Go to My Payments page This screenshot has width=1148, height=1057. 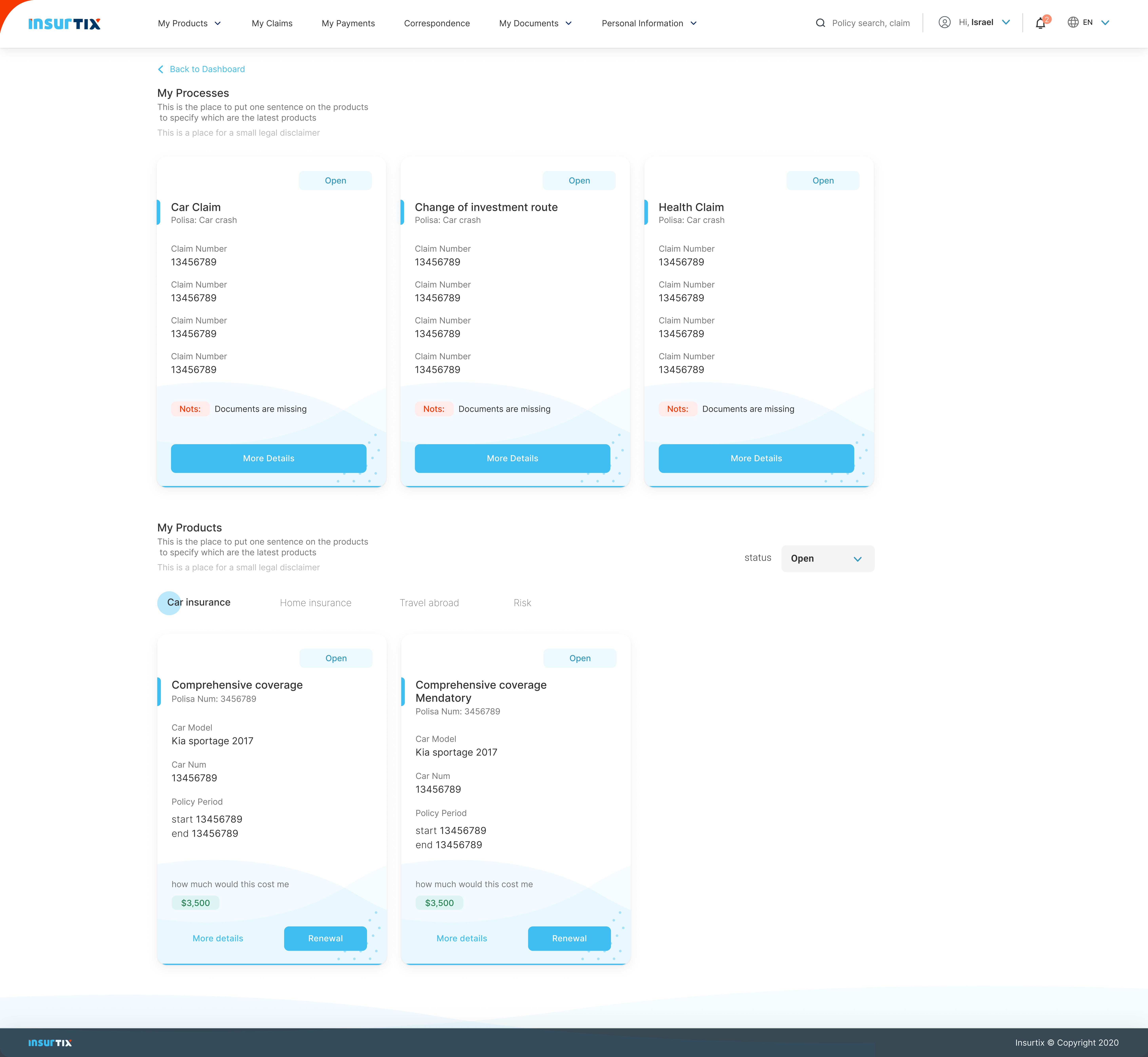tap(348, 23)
